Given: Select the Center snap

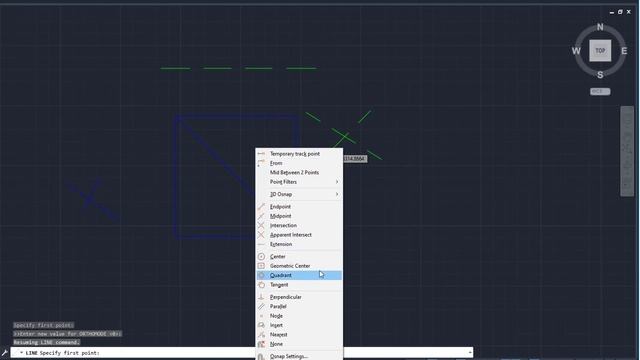Looking at the screenshot, I should click(x=299, y=257).
